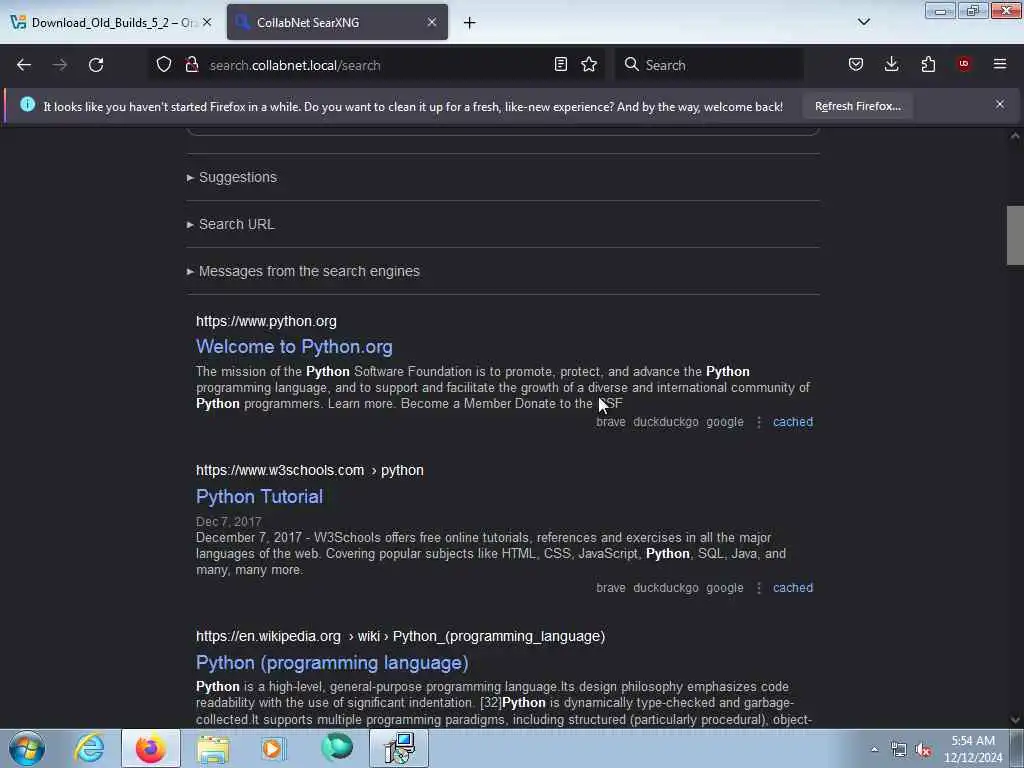Click google label under Python.org result

[724, 422]
